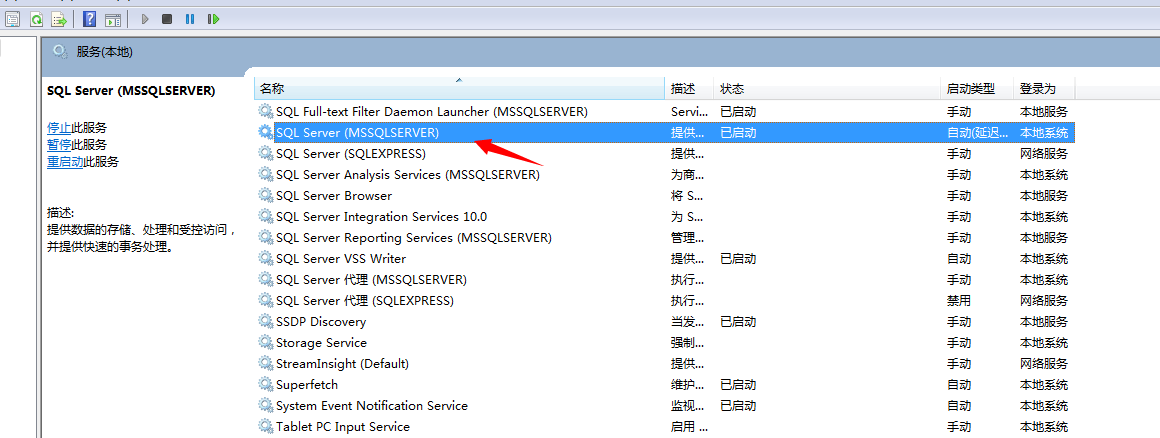
Task: Click the Restart Service toolbar icon
Action: 213,19
